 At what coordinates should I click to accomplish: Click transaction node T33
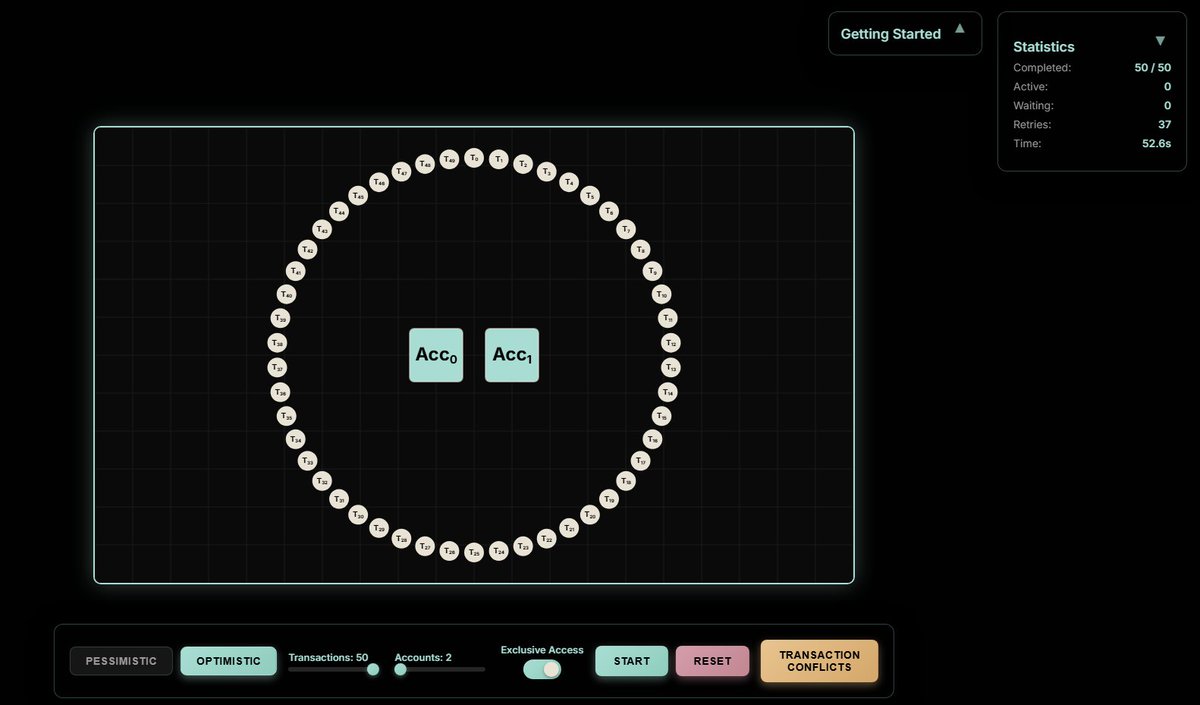[x=307, y=461]
